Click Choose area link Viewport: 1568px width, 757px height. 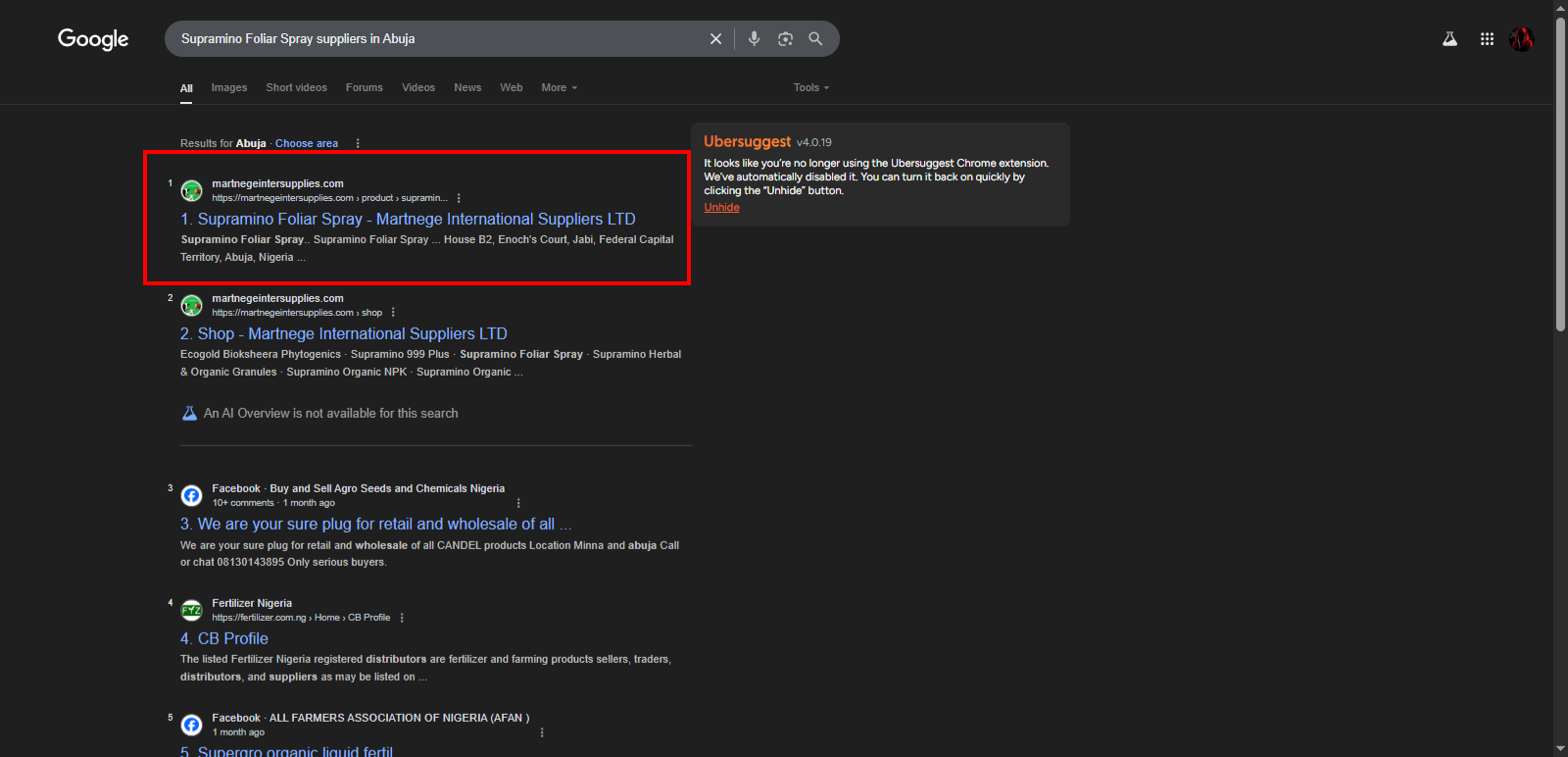click(307, 143)
